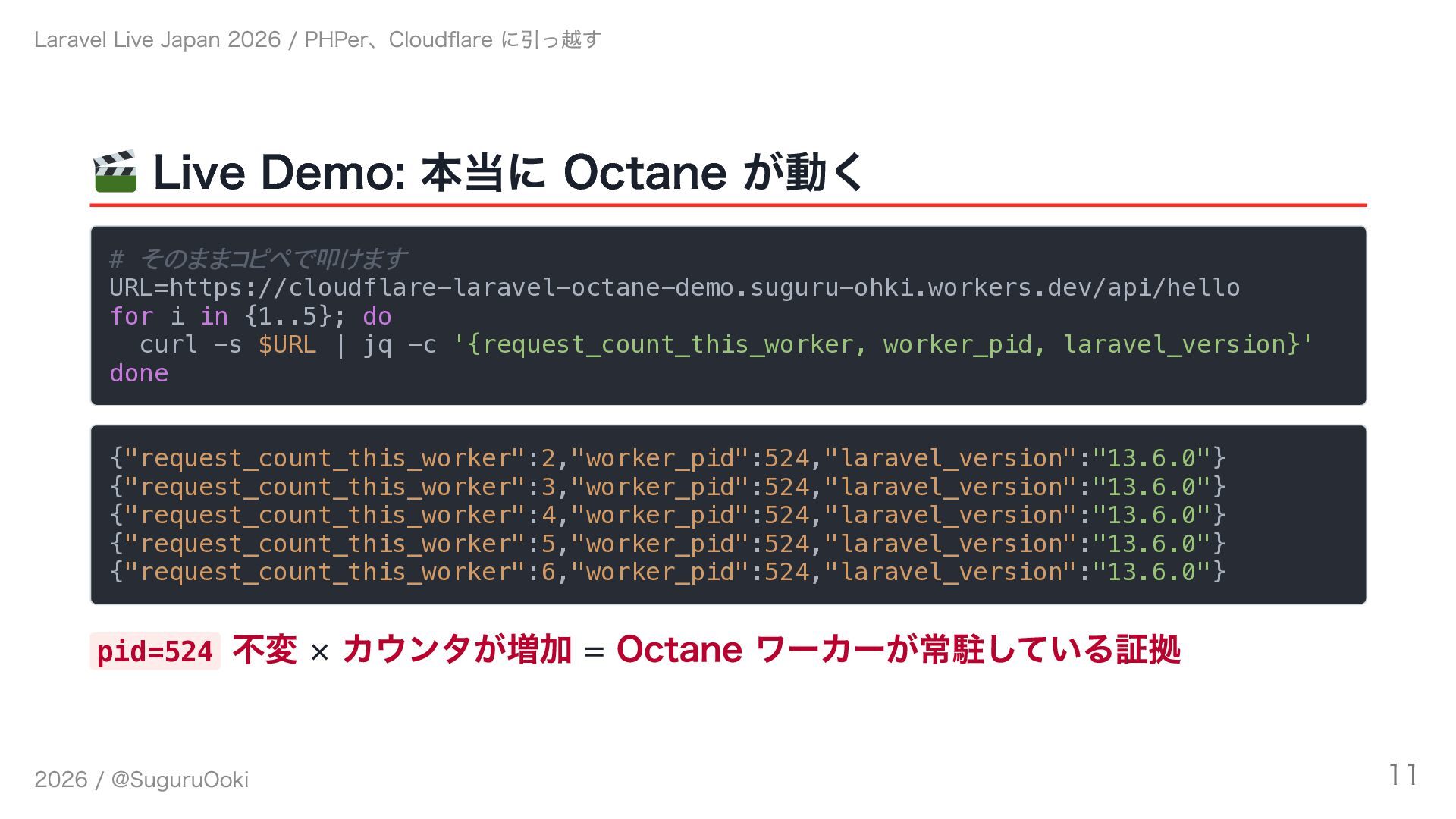Click the 'for i in' loop line

pyautogui.click(x=250, y=316)
